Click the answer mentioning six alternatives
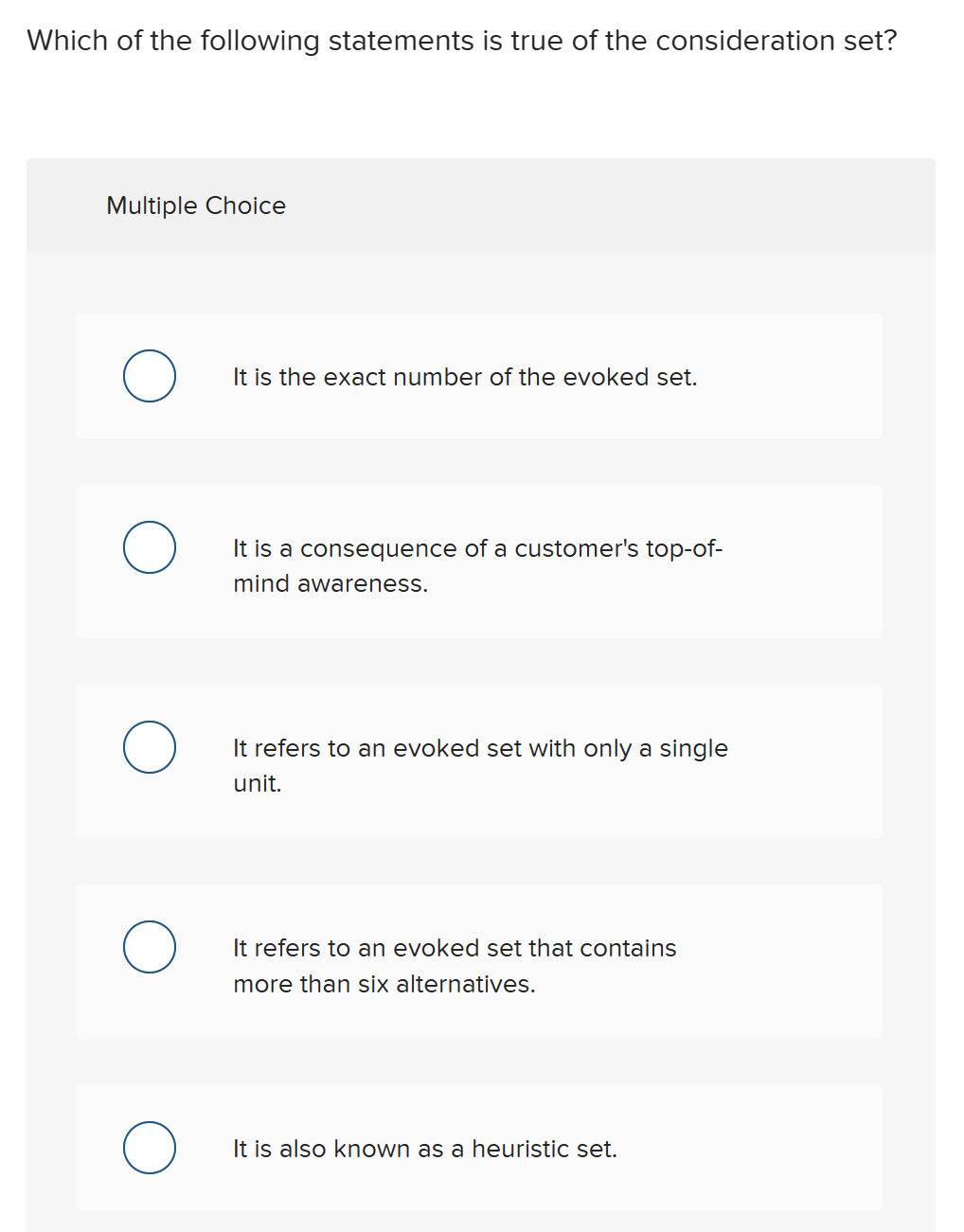Image resolution: width=964 pixels, height=1232 pixels. (455, 965)
